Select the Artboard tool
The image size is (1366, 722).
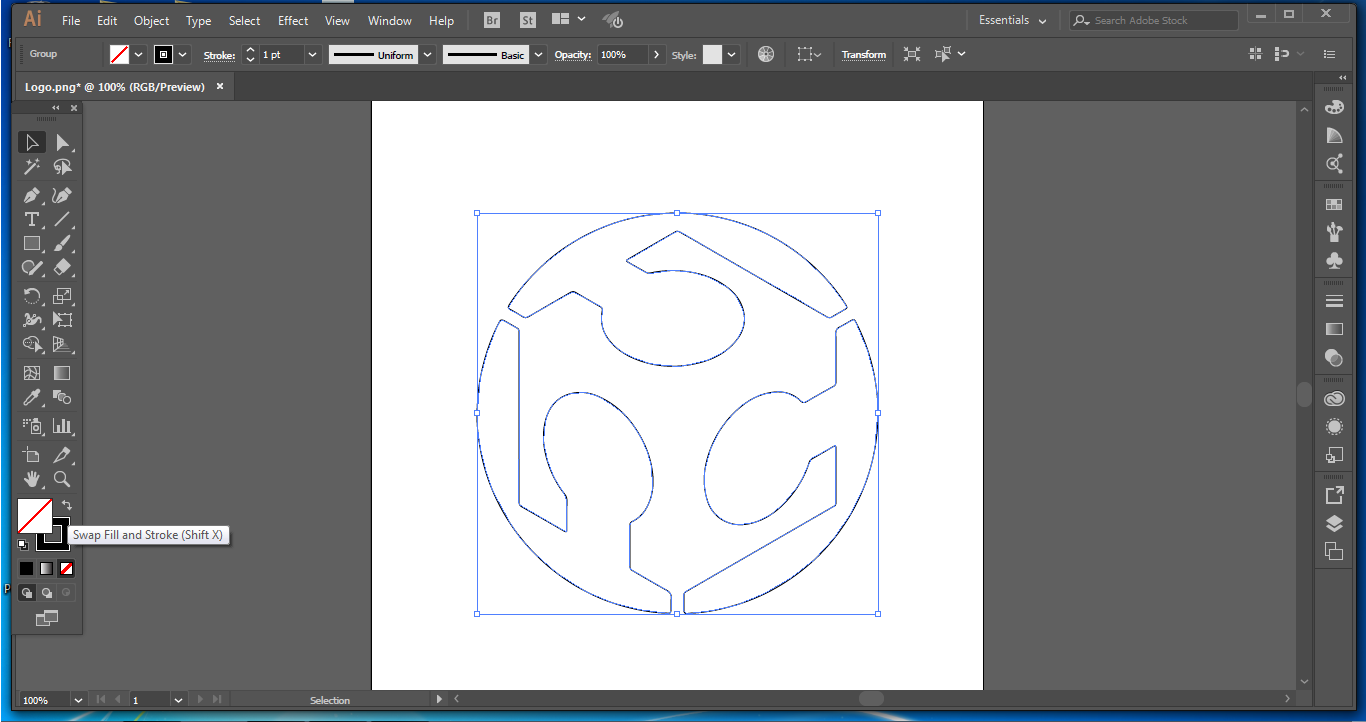(x=32, y=455)
